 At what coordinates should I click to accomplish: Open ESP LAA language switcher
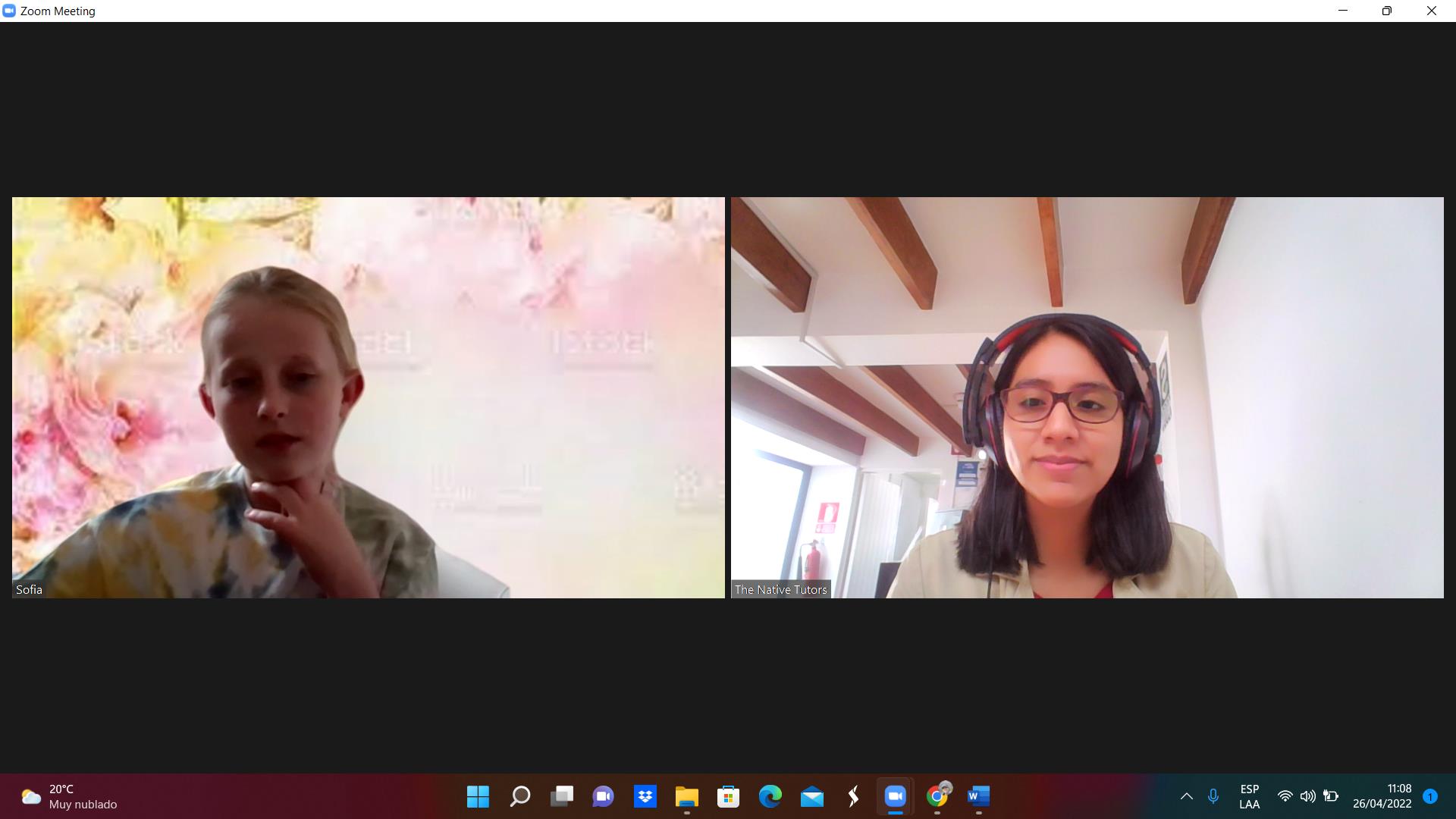pos(1249,796)
